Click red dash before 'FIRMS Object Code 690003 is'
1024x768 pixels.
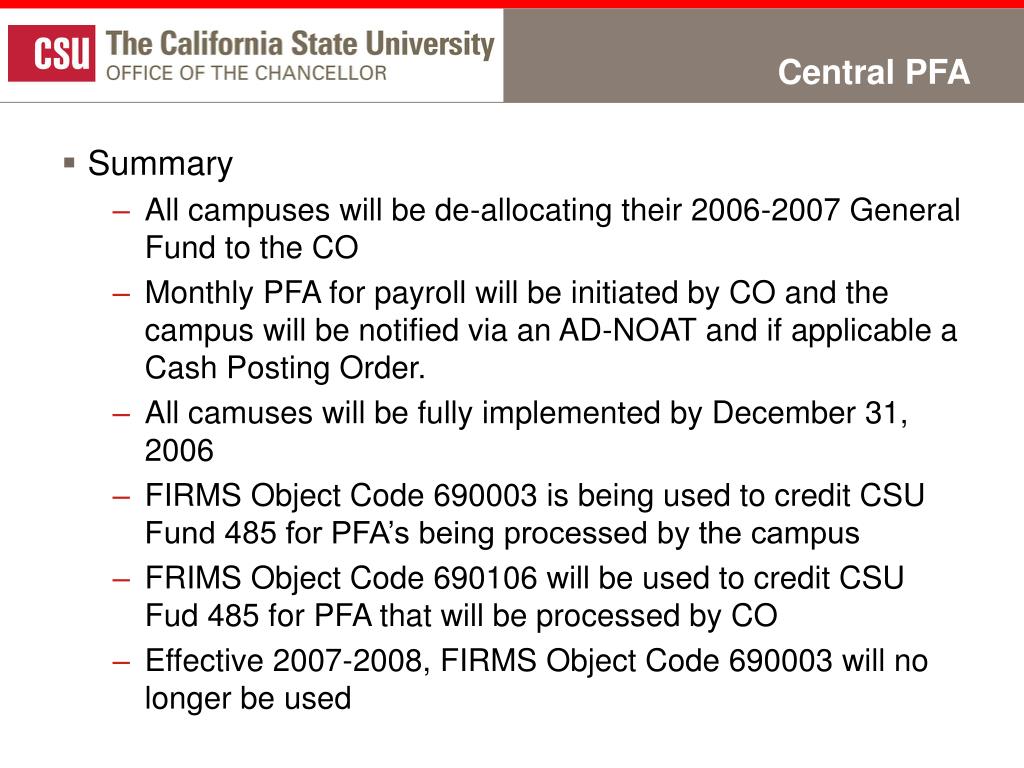point(121,497)
